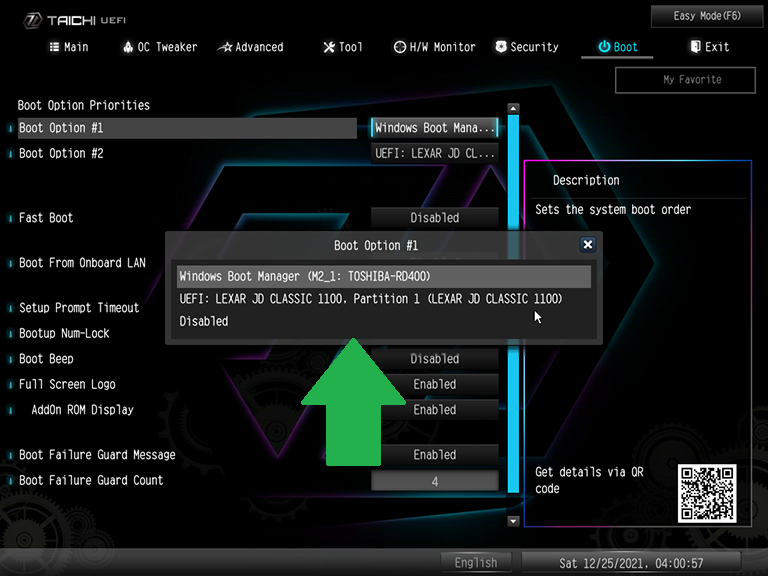Select Bootup Num-Lock label

64,334
